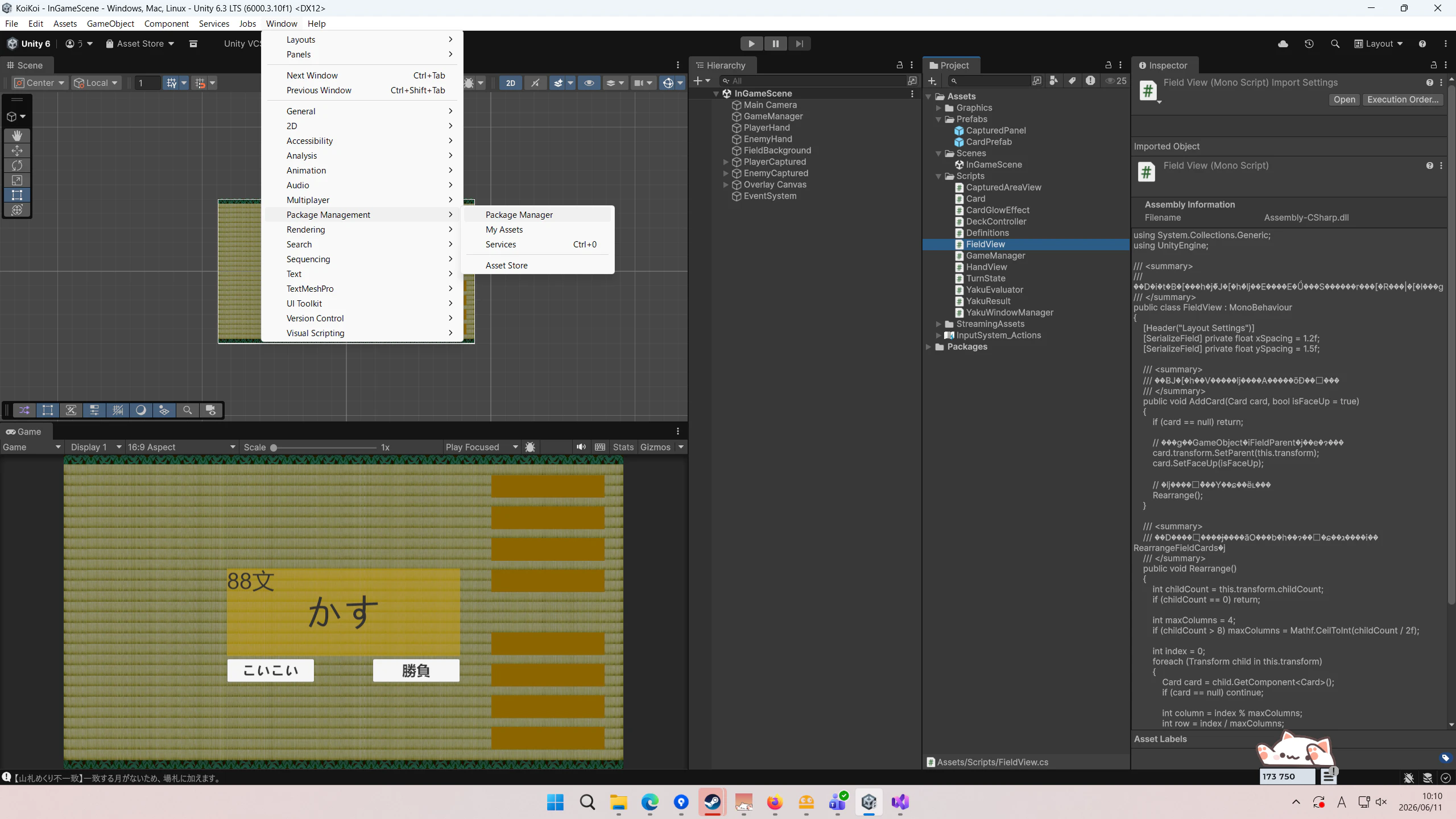Click the Play button
The width and height of the screenshot is (1456, 819).
pos(751,44)
